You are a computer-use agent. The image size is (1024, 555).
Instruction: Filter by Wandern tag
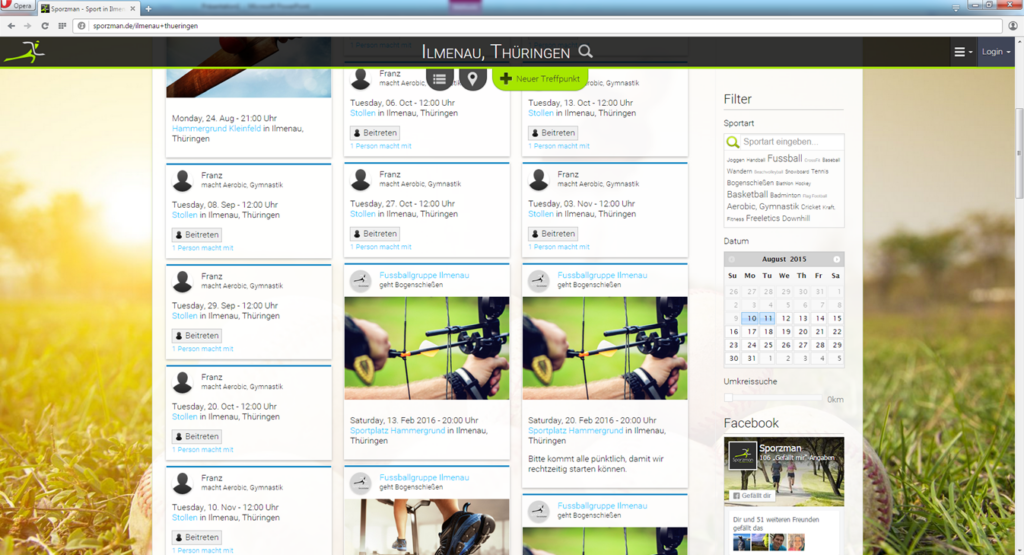[739, 171]
